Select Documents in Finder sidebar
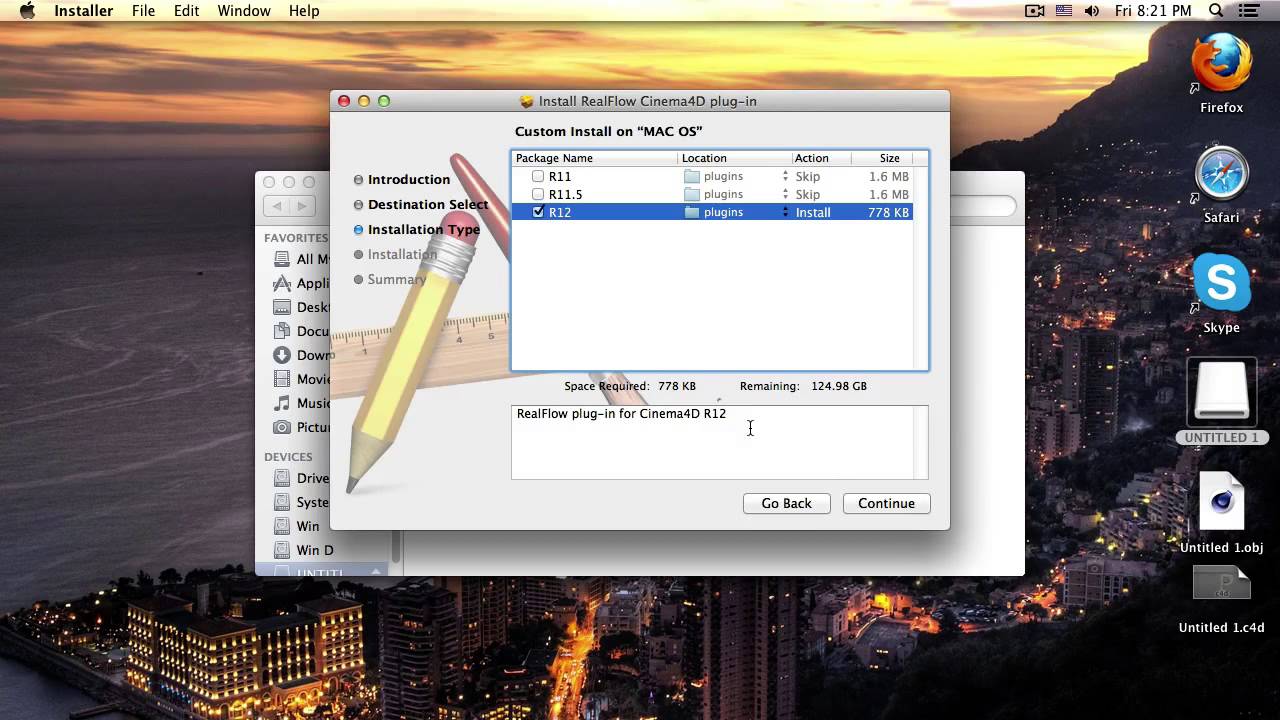 tap(301, 331)
